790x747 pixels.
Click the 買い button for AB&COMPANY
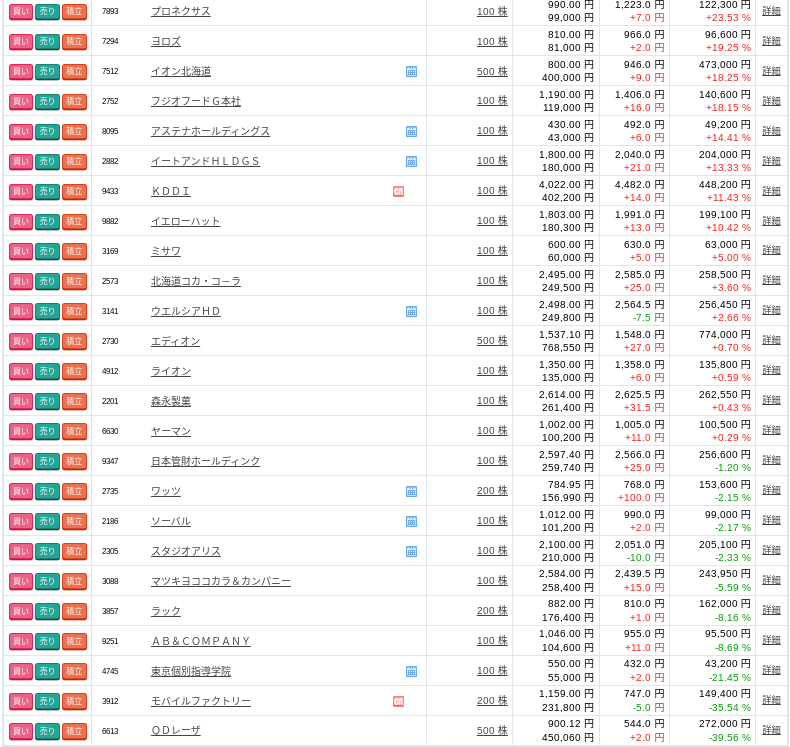(21, 641)
